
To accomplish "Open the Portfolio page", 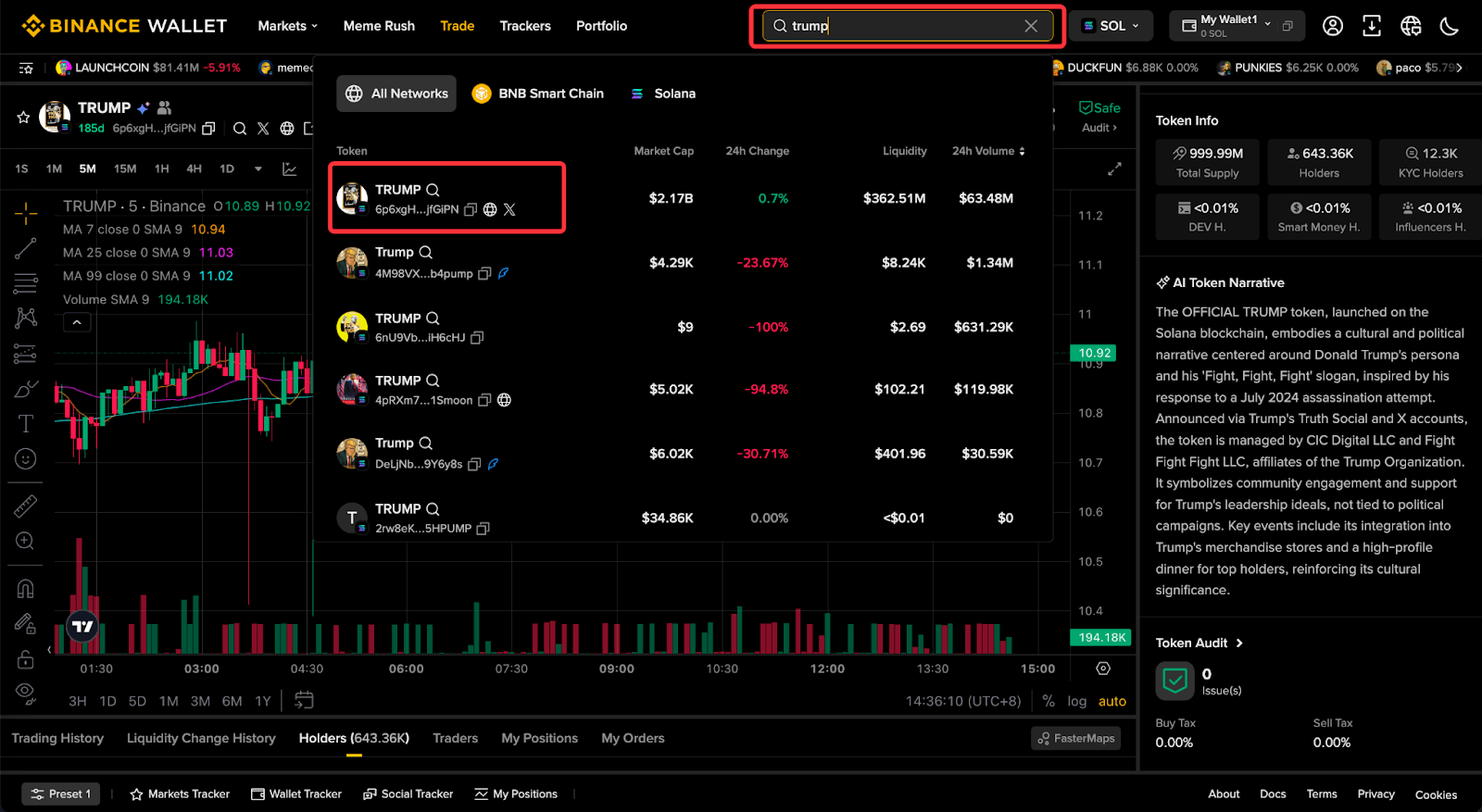I will (x=602, y=26).
